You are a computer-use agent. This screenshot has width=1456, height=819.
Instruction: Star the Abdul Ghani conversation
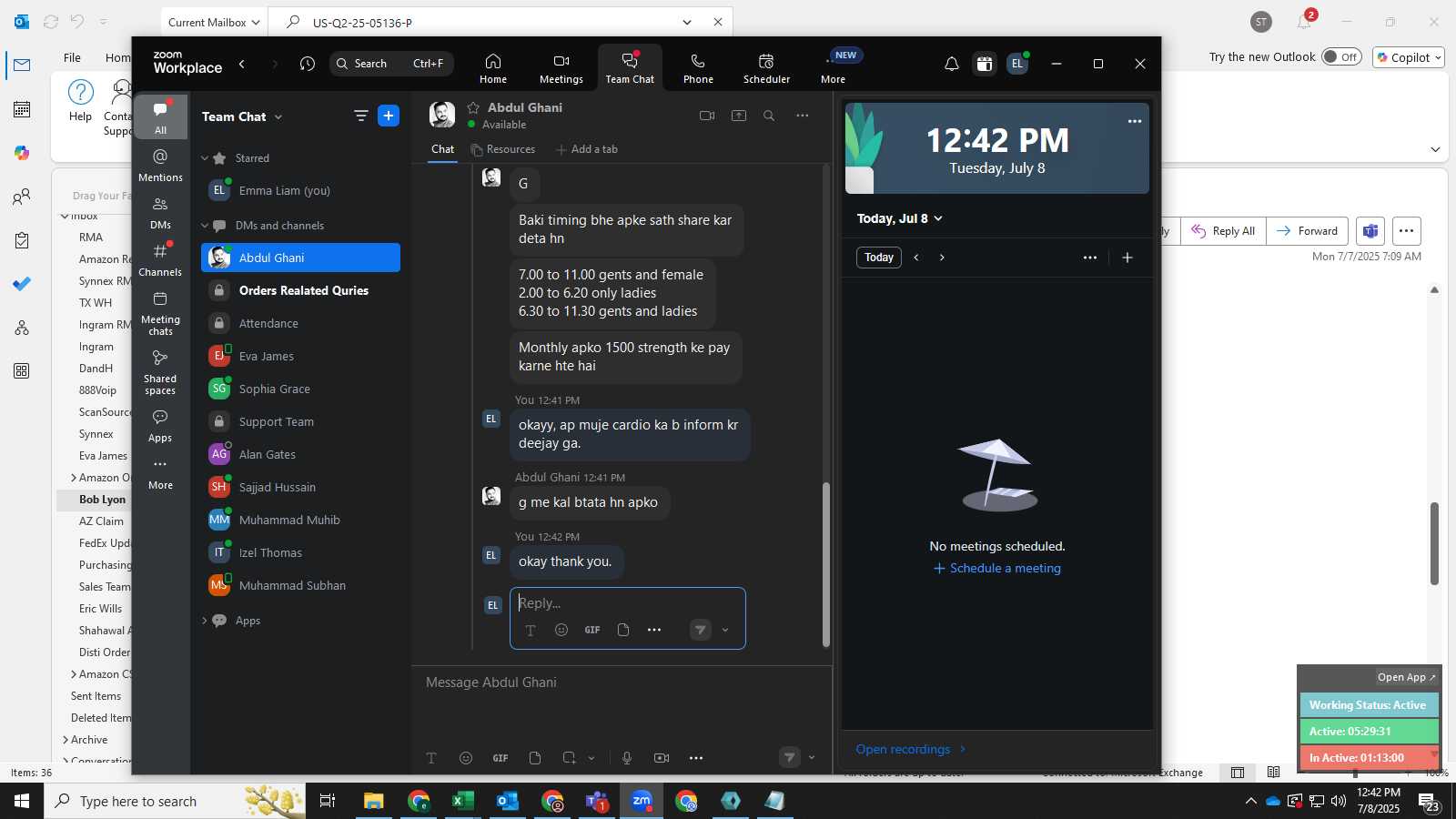pos(473,107)
